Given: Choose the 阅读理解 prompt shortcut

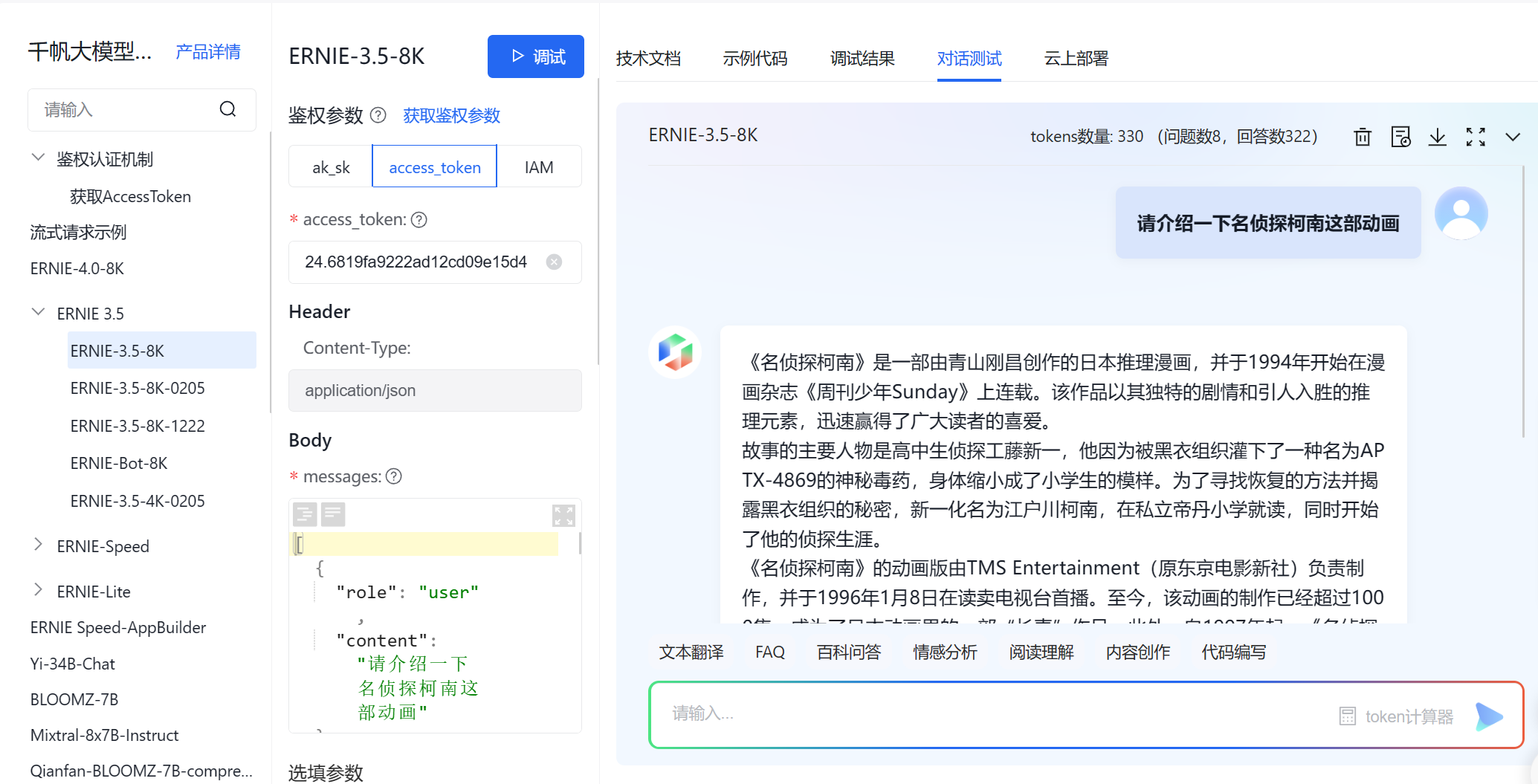Looking at the screenshot, I should 1041,652.
